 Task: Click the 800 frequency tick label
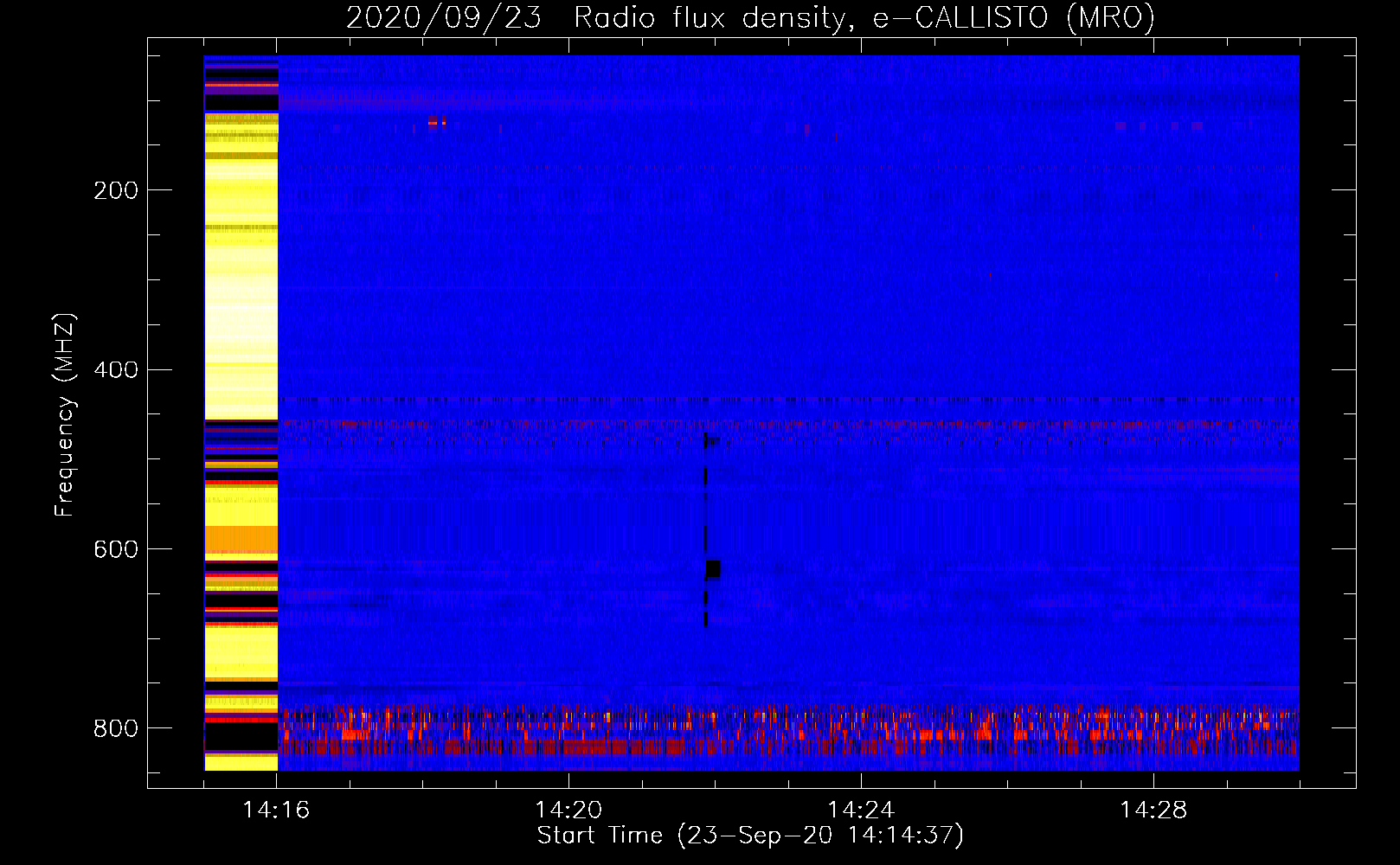116,729
